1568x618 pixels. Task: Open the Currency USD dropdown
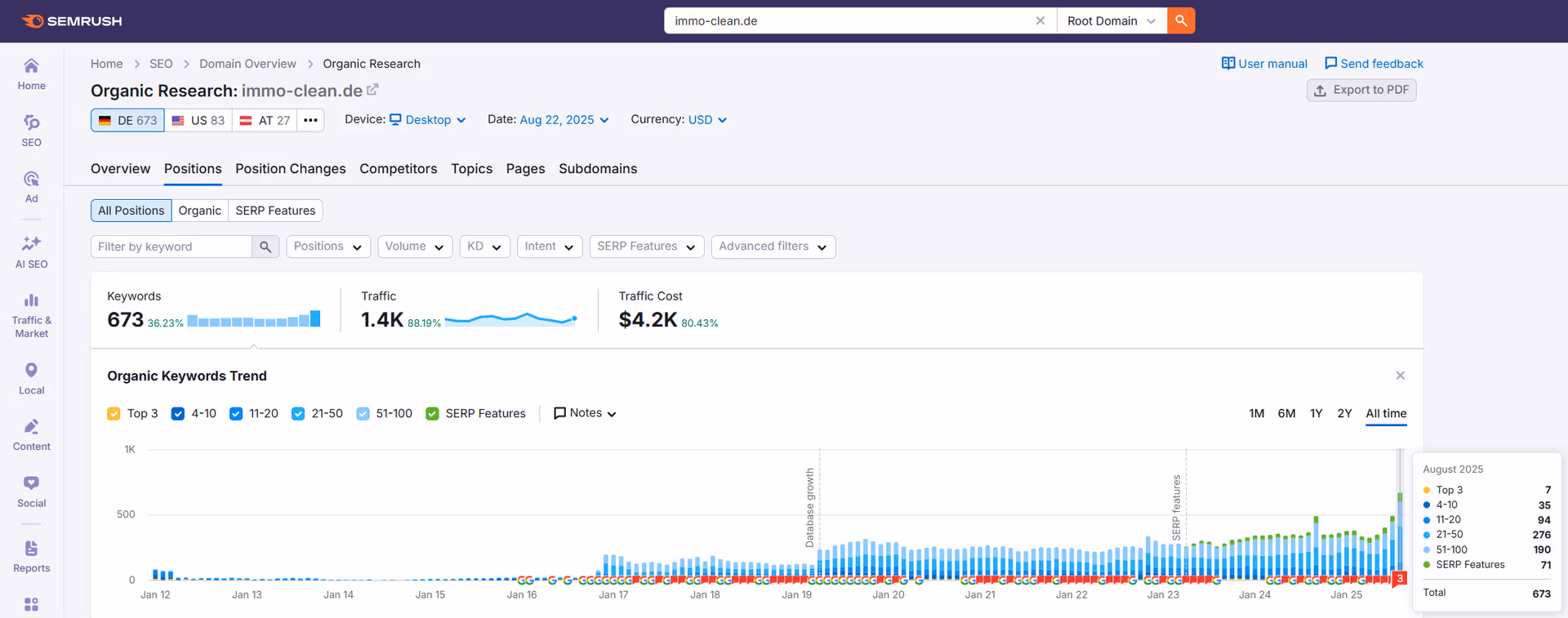tap(707, 120)
